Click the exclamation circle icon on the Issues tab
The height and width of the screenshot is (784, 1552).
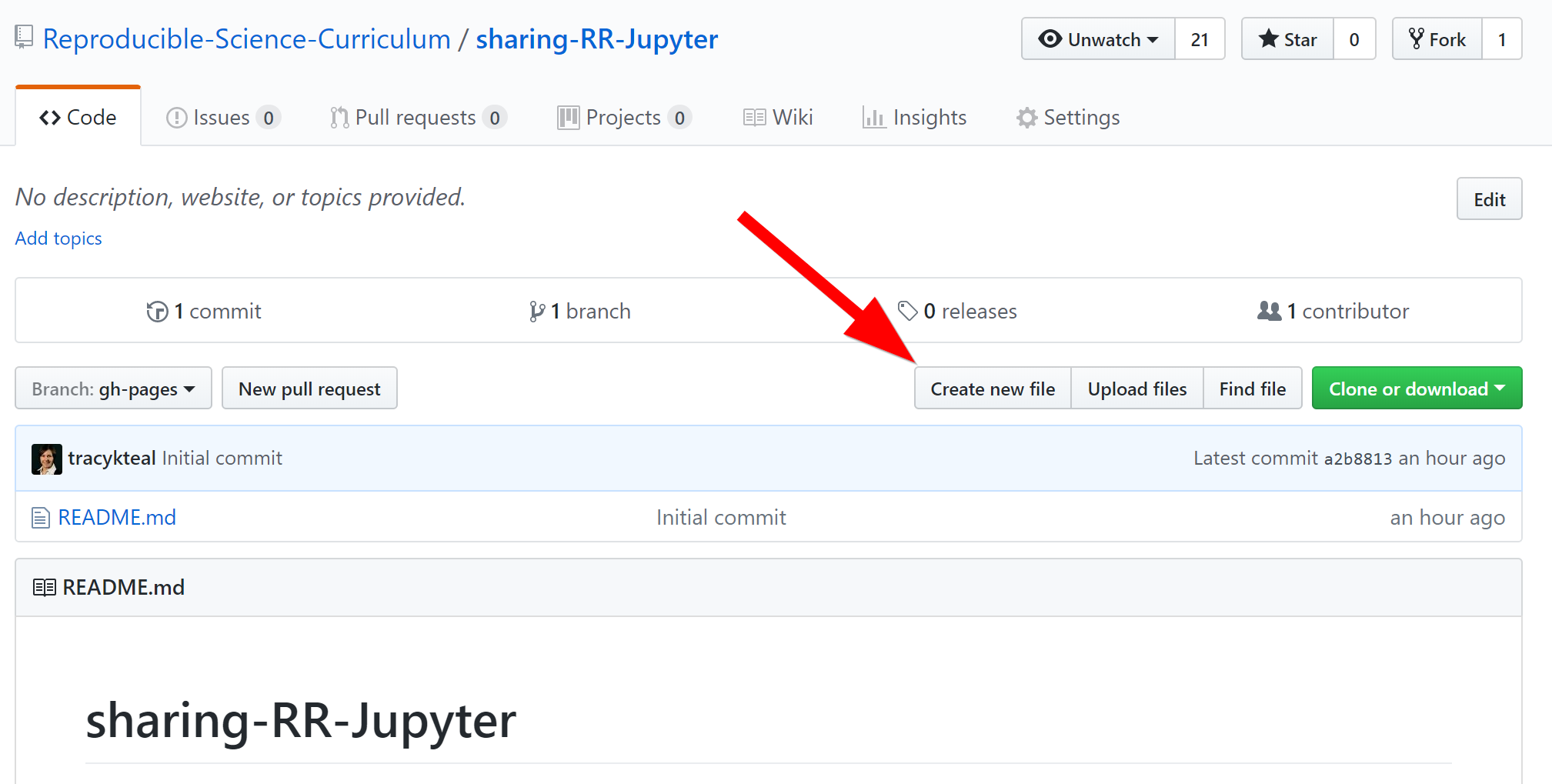pyautogui.click(x=177, y=118)
